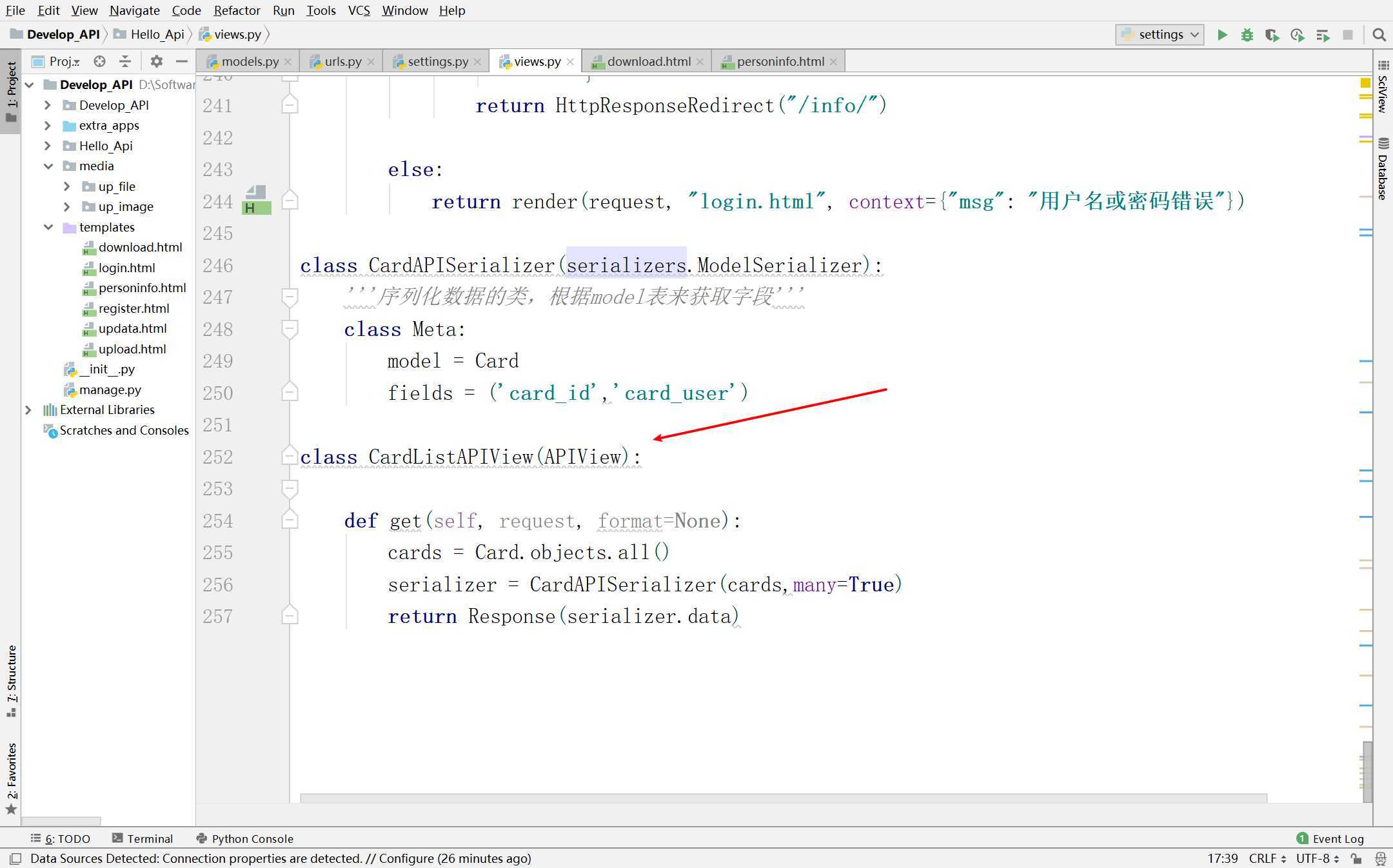Open the Structure tool window
1393x868 pixels.
pyautogui.click(x=11, y=681)
